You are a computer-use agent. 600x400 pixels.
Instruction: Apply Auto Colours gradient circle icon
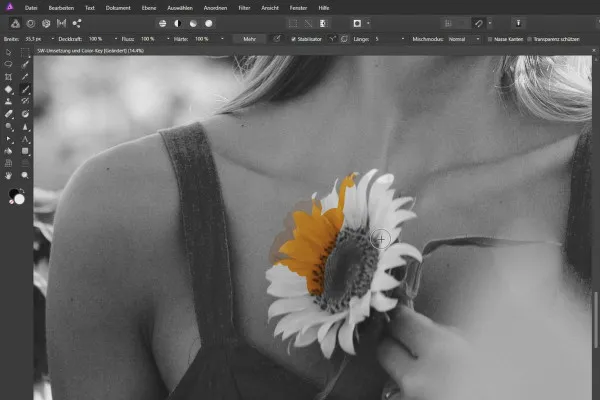point(193,24)
